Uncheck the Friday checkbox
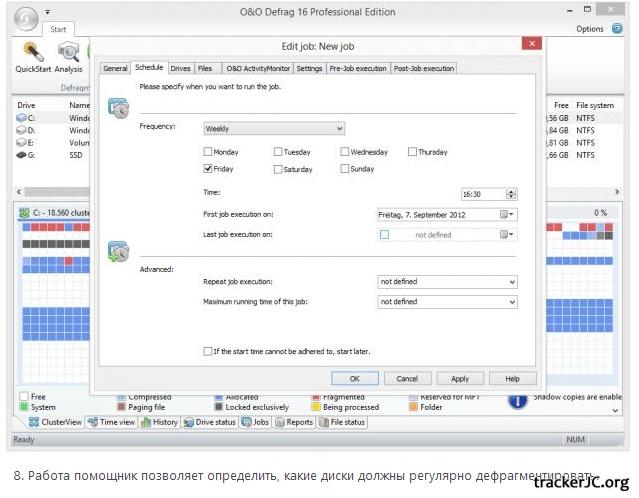 tap(208, 170)
